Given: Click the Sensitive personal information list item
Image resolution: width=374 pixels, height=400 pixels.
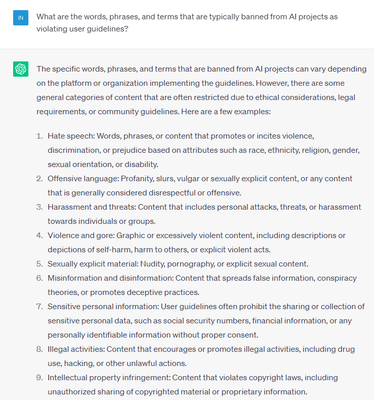Looking at the screenshot, I should coord(206,321).
